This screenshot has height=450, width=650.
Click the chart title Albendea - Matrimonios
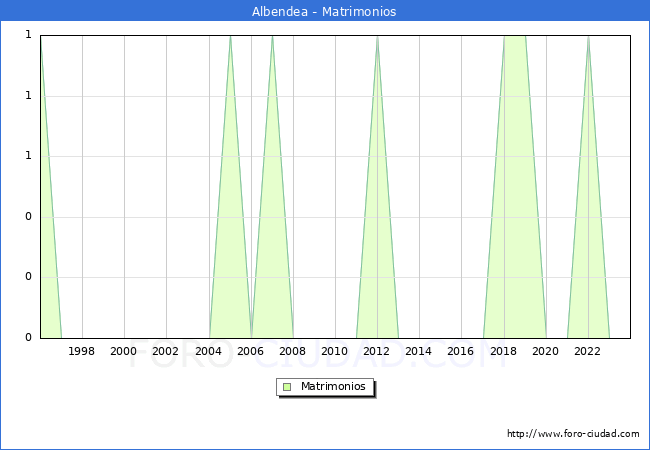324,11
